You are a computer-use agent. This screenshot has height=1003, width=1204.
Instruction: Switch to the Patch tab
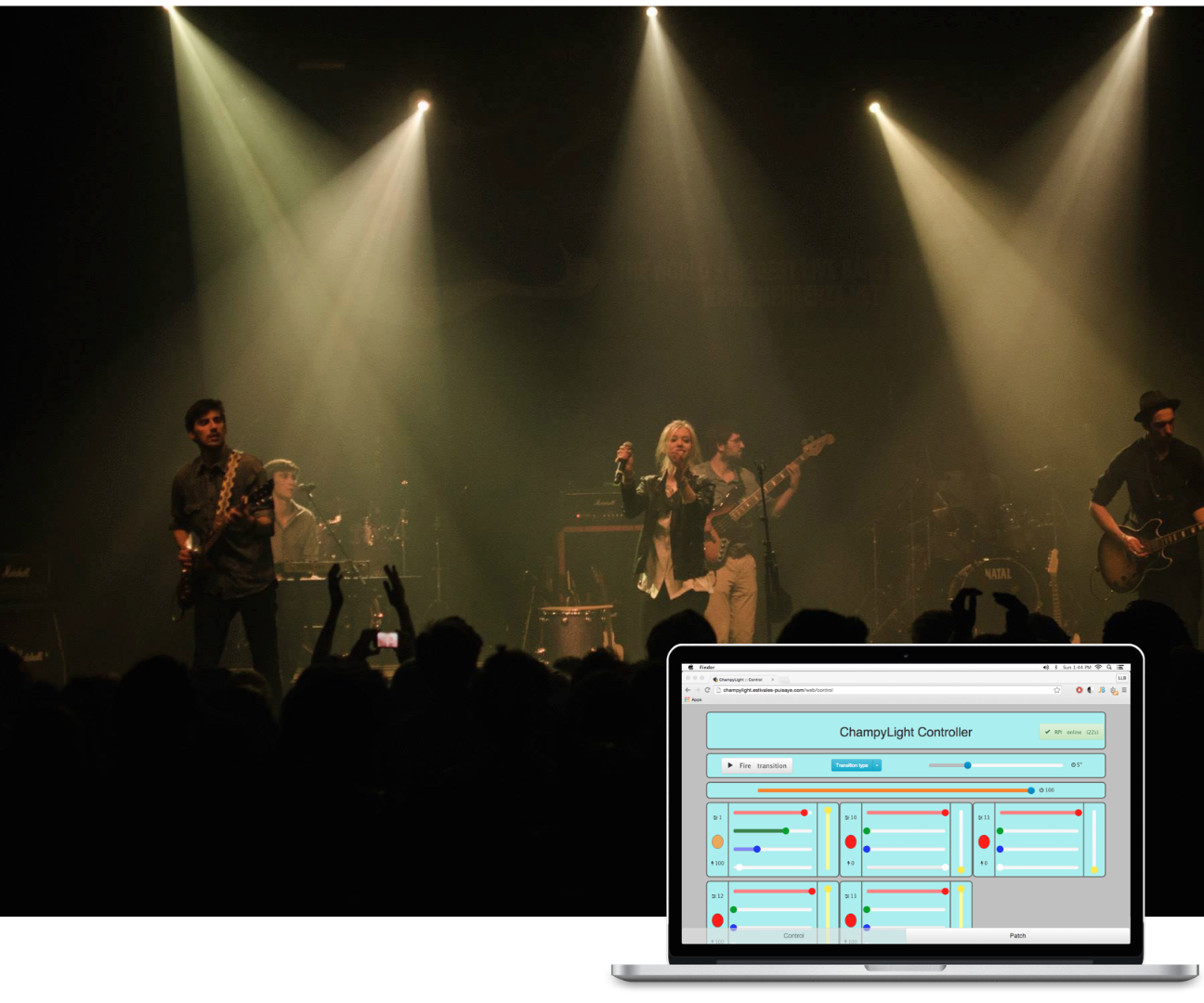(x=1017, y=936)
